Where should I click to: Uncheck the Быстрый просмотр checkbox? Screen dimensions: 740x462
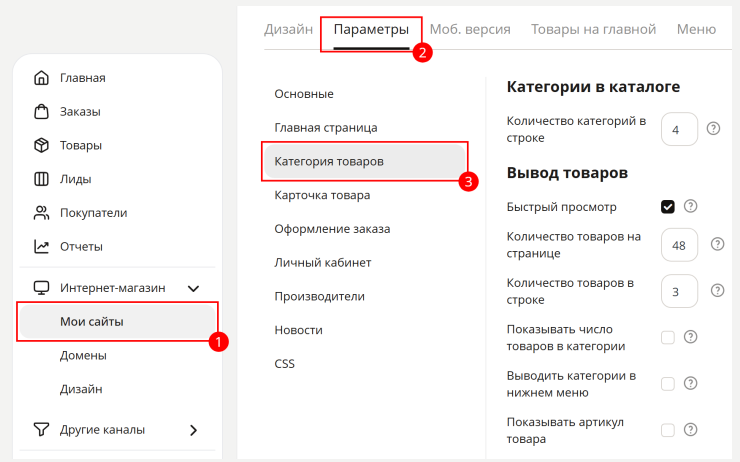click(668, 207)
